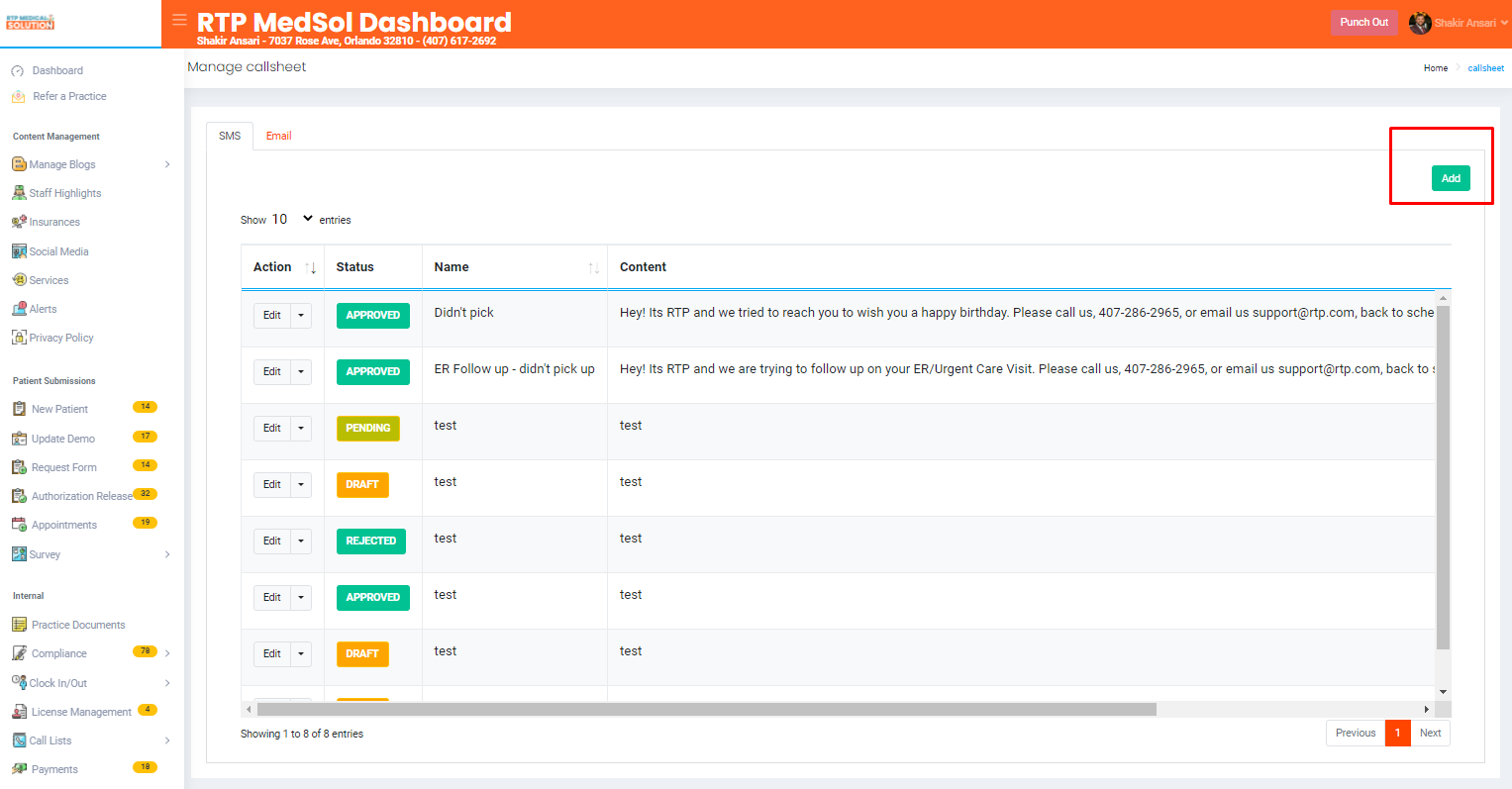Open the Appointments sidebar item
The width and height of the screenshot is (1512, 789).
[x=64, y=525]
